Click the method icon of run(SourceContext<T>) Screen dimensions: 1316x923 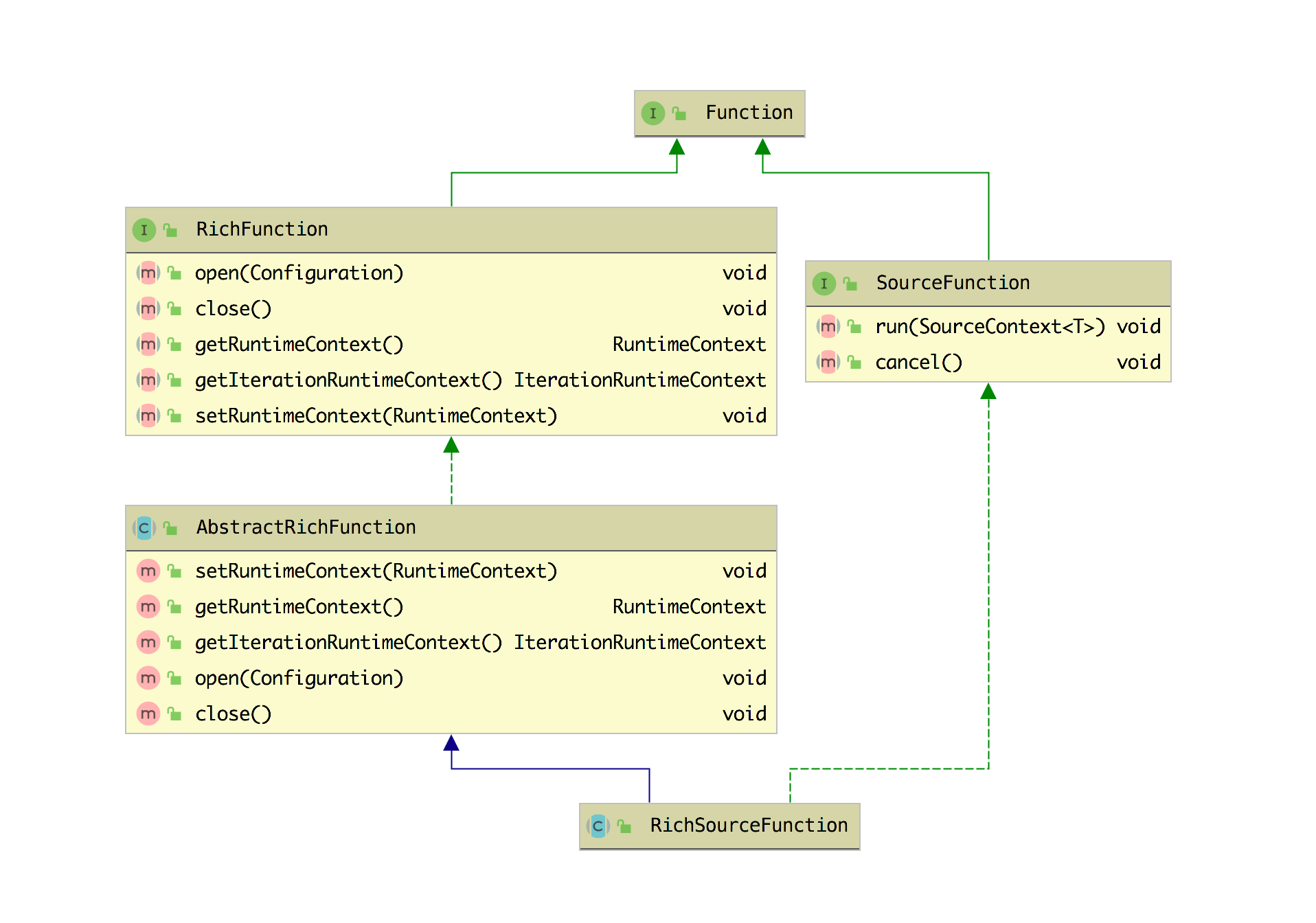(x=828, y=327)
